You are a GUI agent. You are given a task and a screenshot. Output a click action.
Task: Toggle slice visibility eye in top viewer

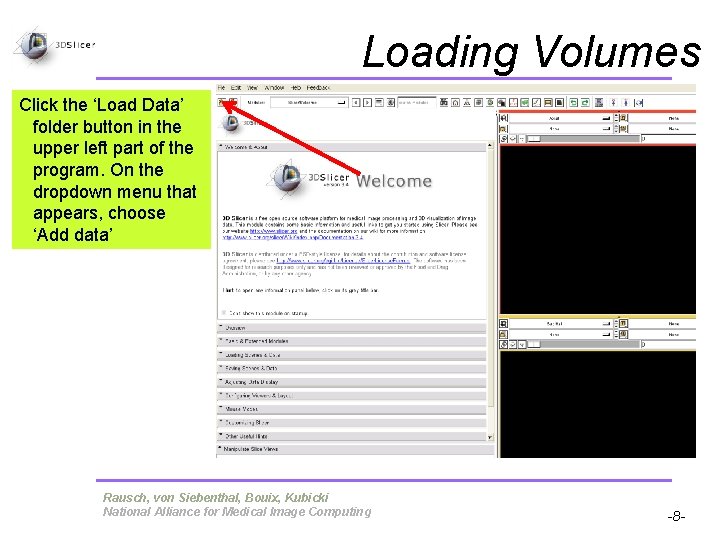[x=513, y=138]
